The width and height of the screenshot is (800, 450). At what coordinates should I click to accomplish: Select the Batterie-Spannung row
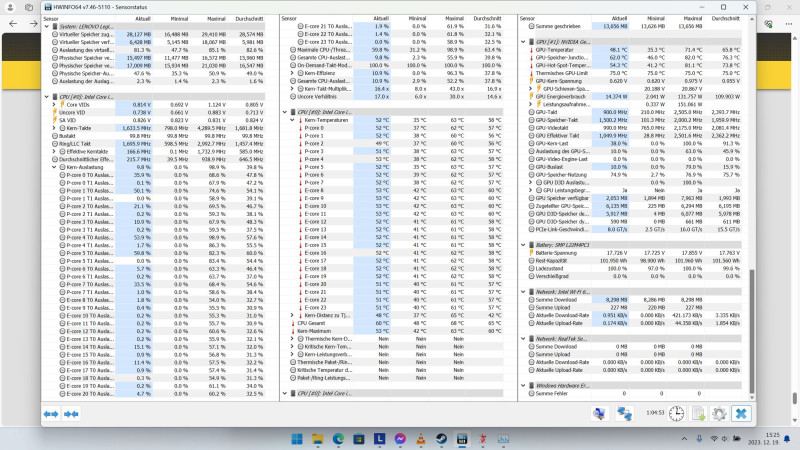[633, 253]
